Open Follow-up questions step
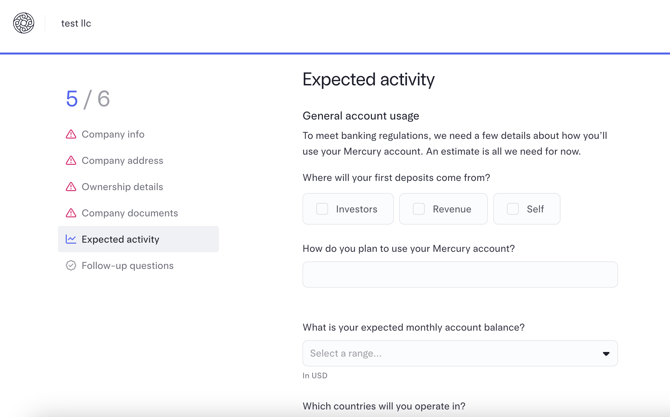This screenshot has width=670, height=417. pos(127,266)
